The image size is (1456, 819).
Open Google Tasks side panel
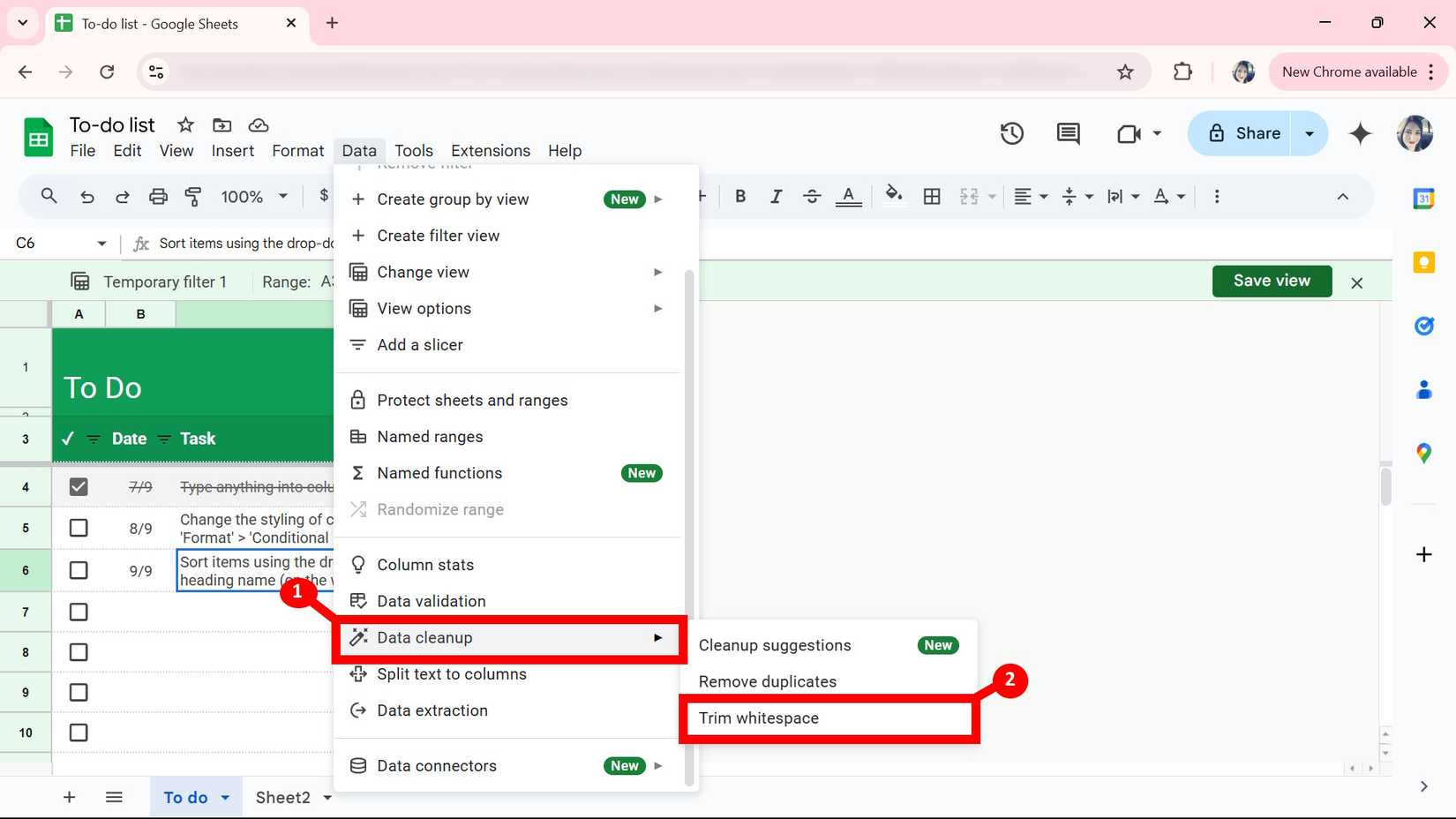tap(1423, 326)
